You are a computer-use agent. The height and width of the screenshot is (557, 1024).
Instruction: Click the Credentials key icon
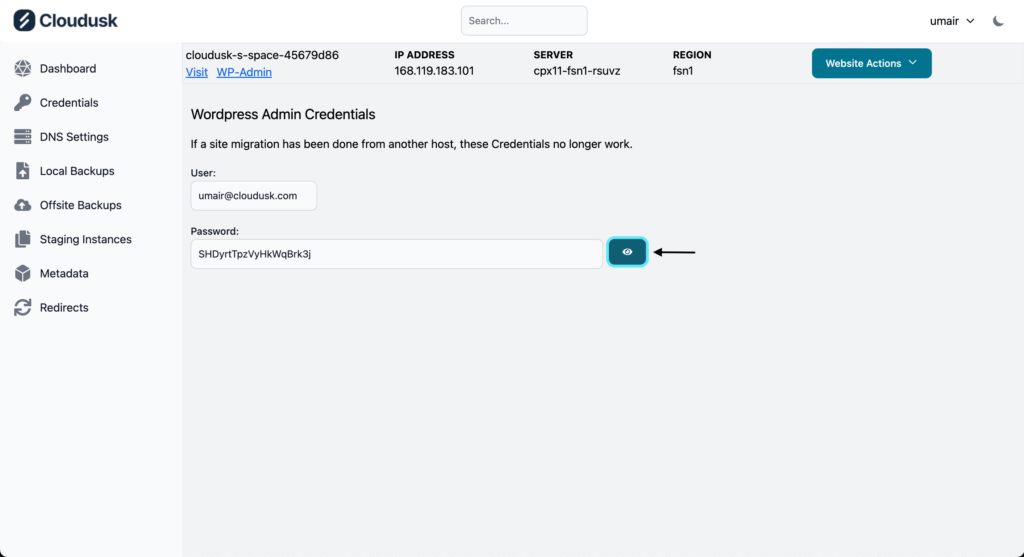point(23,103)
